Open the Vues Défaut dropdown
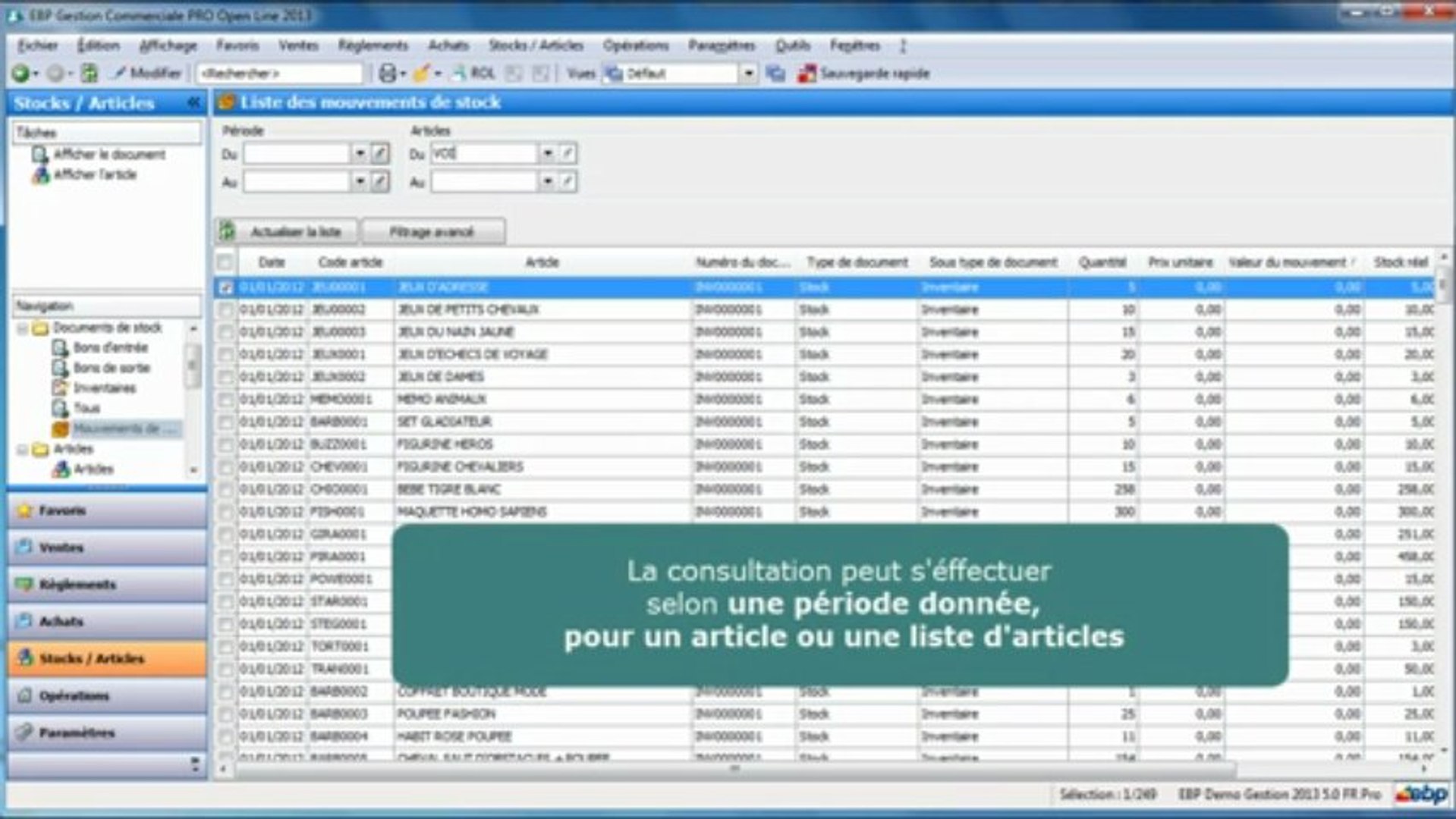The width and height of the screenshot is (1456, 819). (x=748, y=73)
